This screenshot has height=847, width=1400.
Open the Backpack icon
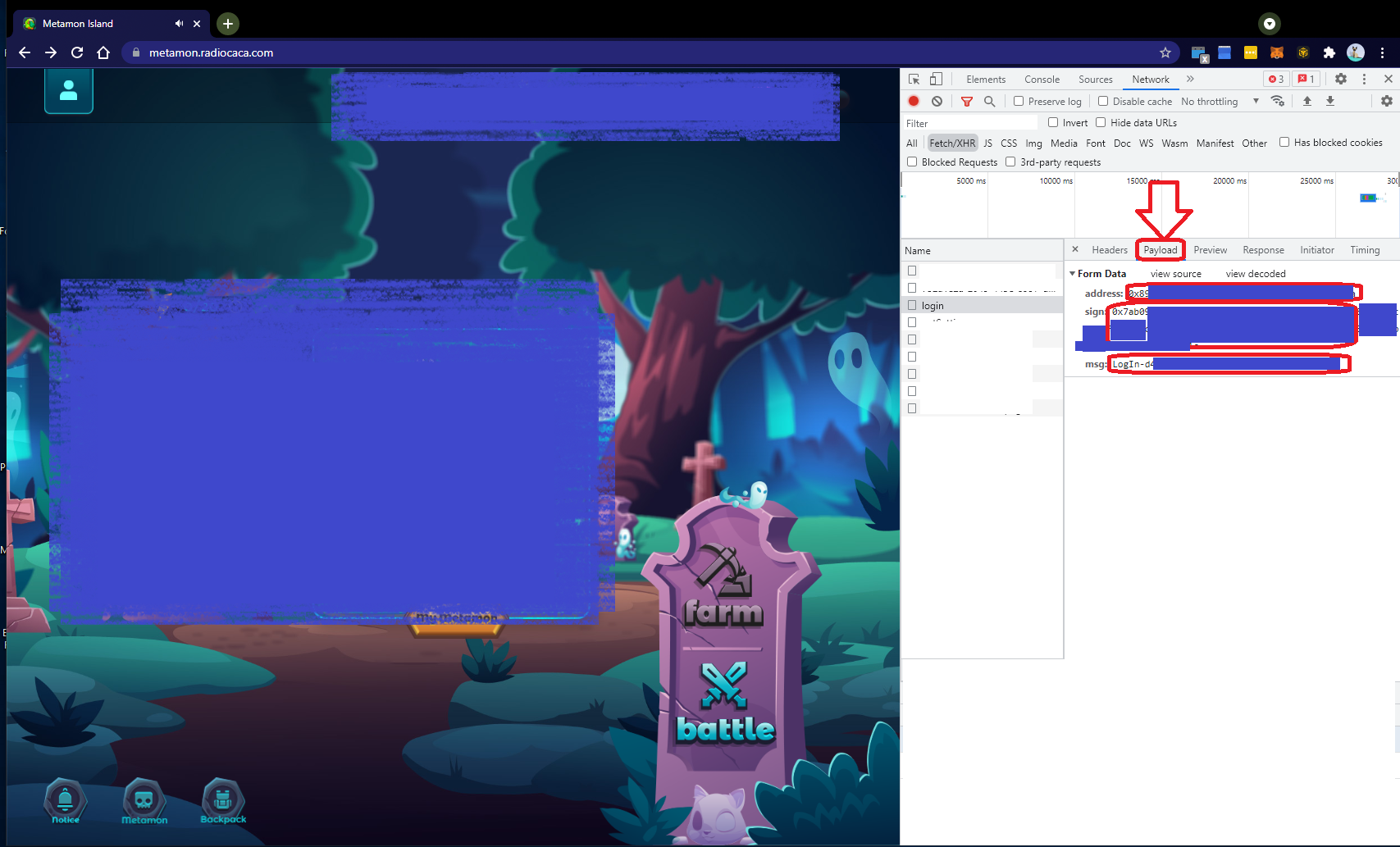pos(223,801)
